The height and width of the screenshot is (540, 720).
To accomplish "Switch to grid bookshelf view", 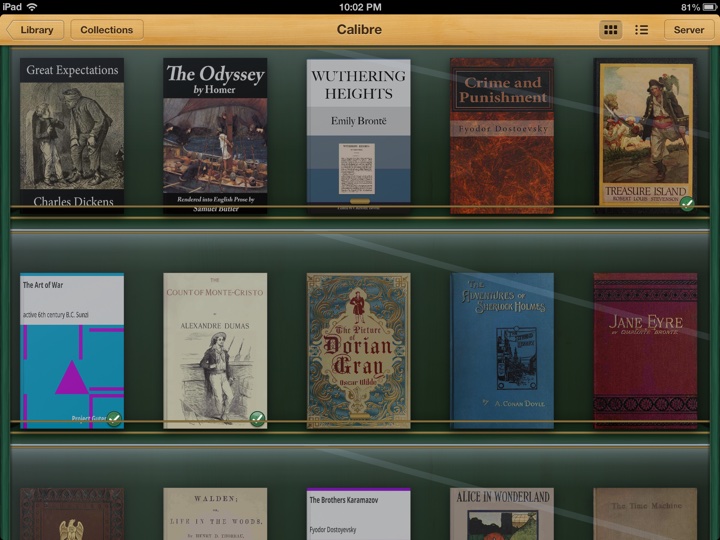I will [610, 30].
